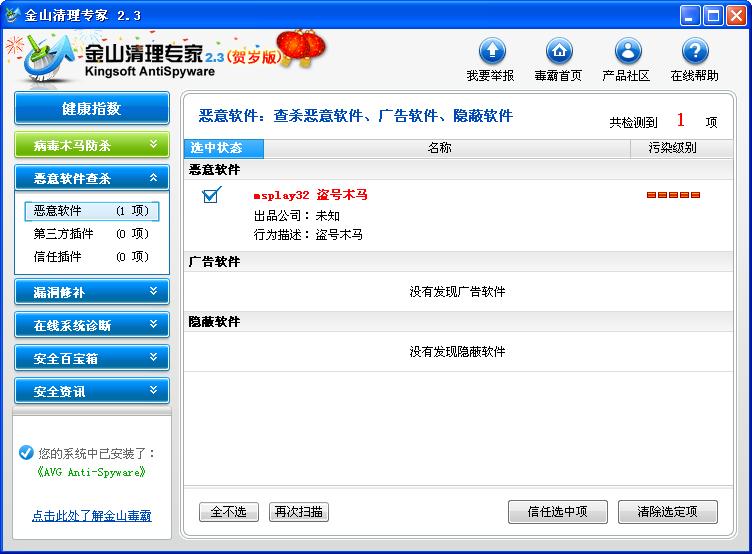Expand the 安全百宝箱 section
The image size is (752, 554).
[92, 358]
